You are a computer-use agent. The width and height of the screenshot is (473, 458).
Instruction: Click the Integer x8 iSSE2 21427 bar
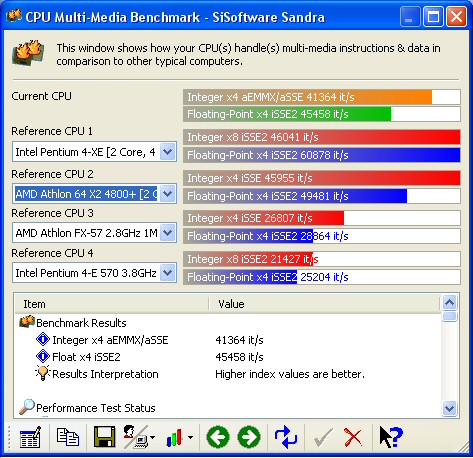[x=322, y=259]
